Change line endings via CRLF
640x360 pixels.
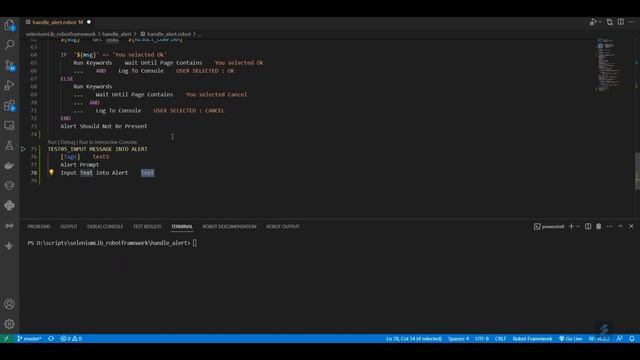[x=500, y=339]
